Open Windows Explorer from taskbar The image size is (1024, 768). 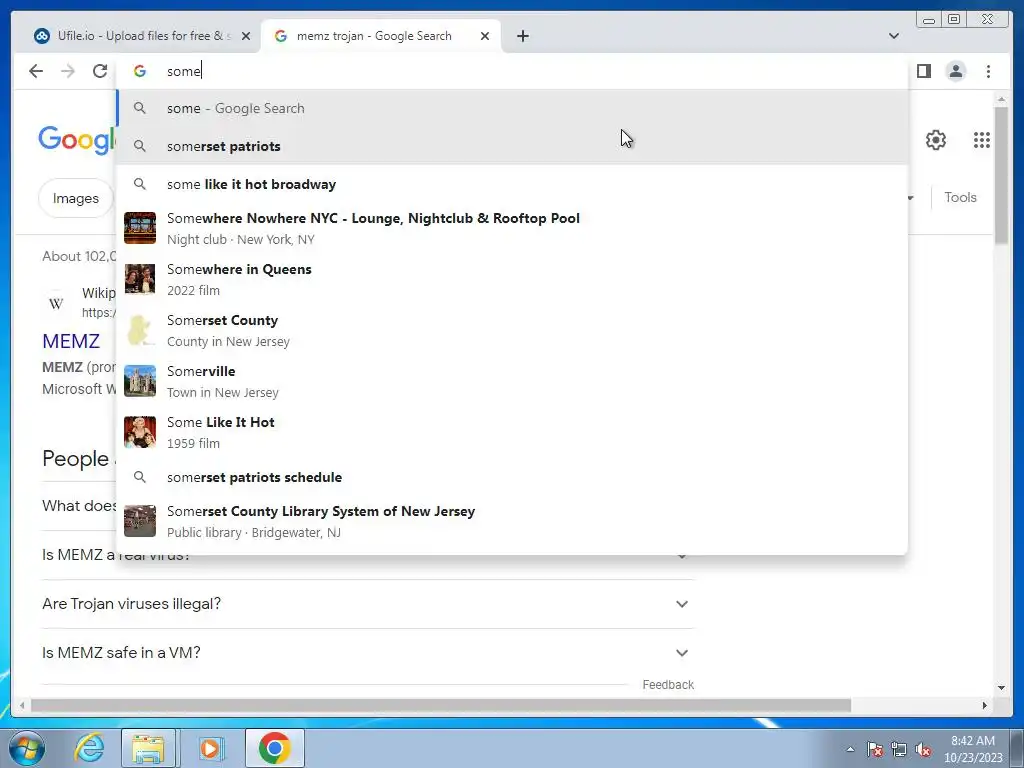click(x=148, y=748)
